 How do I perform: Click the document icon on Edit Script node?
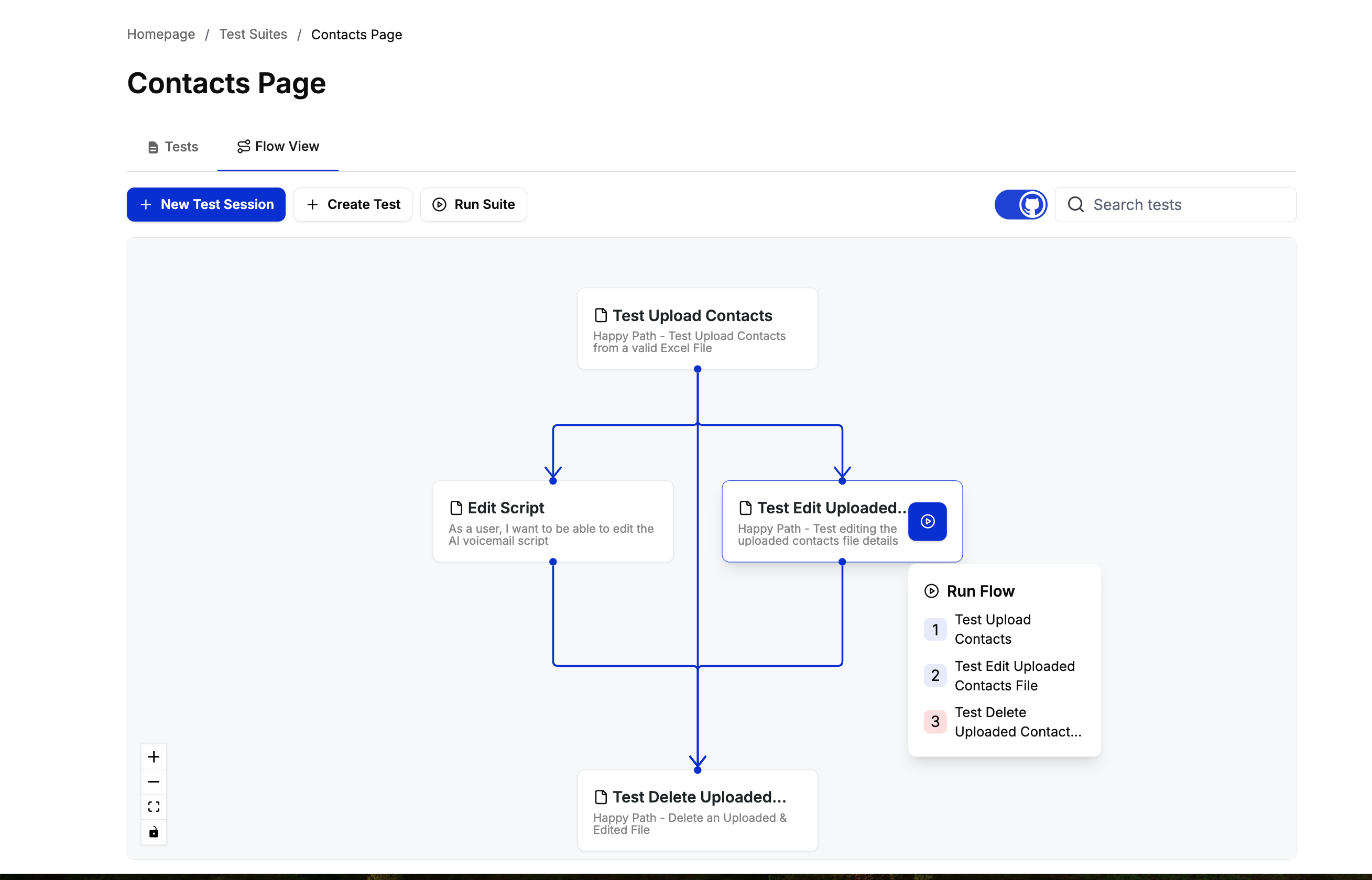point(455,508)
